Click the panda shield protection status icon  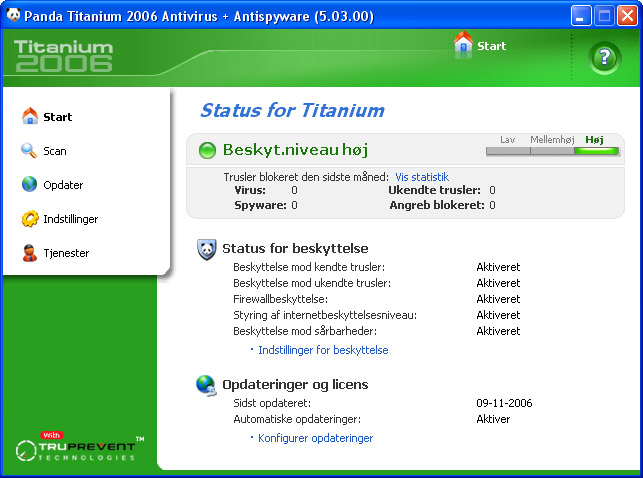(206, 249)
